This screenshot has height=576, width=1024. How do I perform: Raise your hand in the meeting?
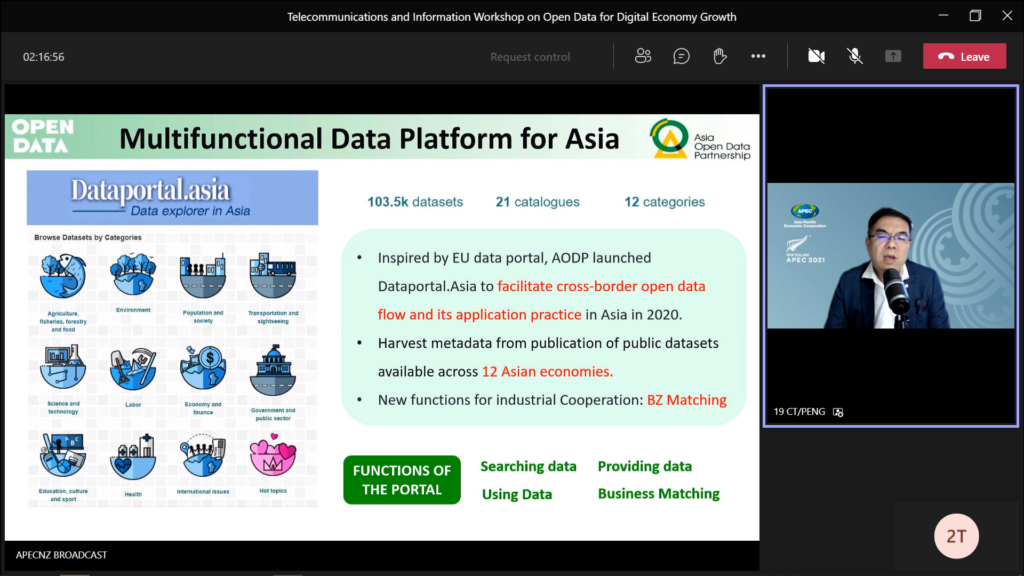(x=720, y=57)
